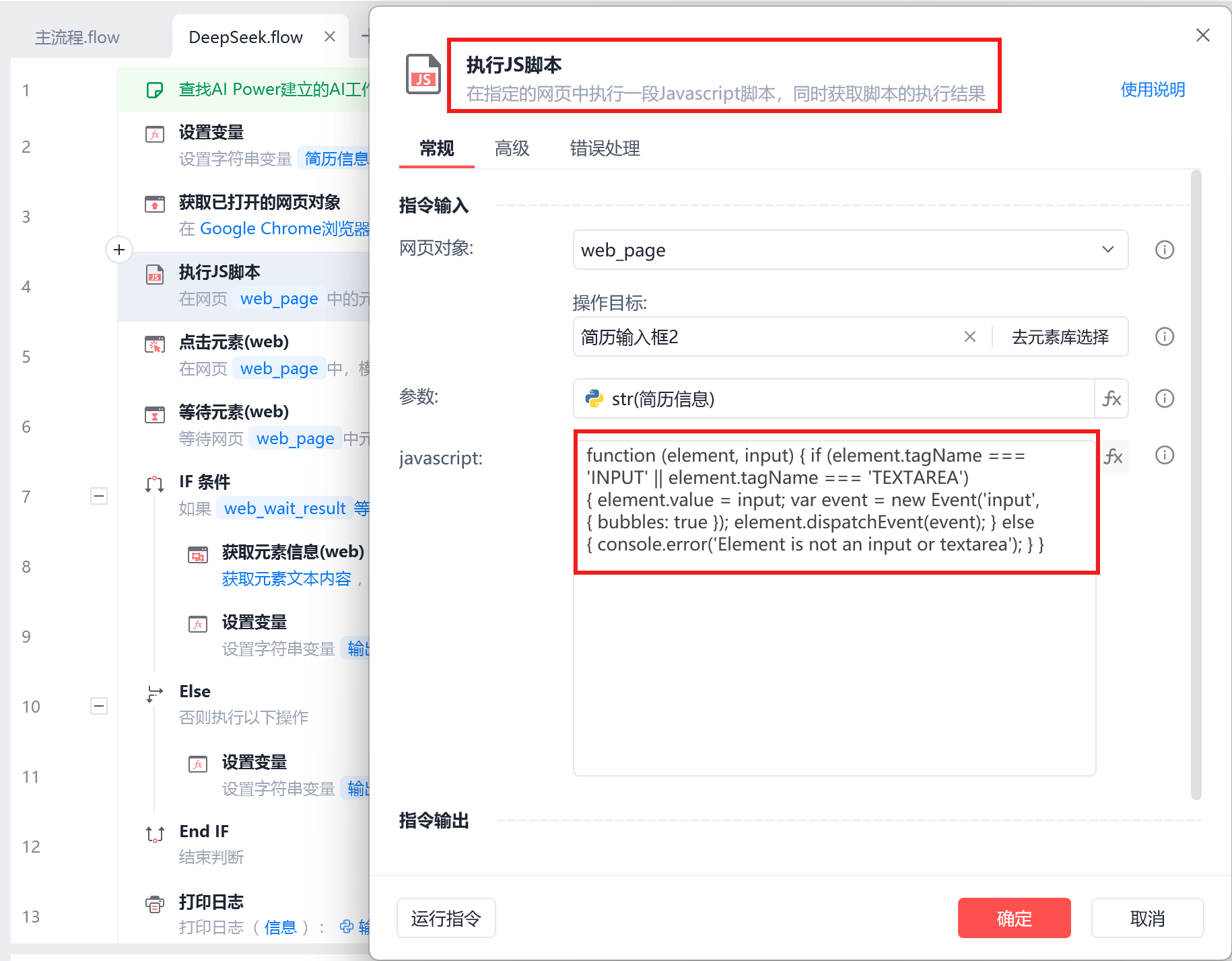Screen dimensions: 1232x961
Task: Switch to the 错误处理 tab
Action: point(605,148)
